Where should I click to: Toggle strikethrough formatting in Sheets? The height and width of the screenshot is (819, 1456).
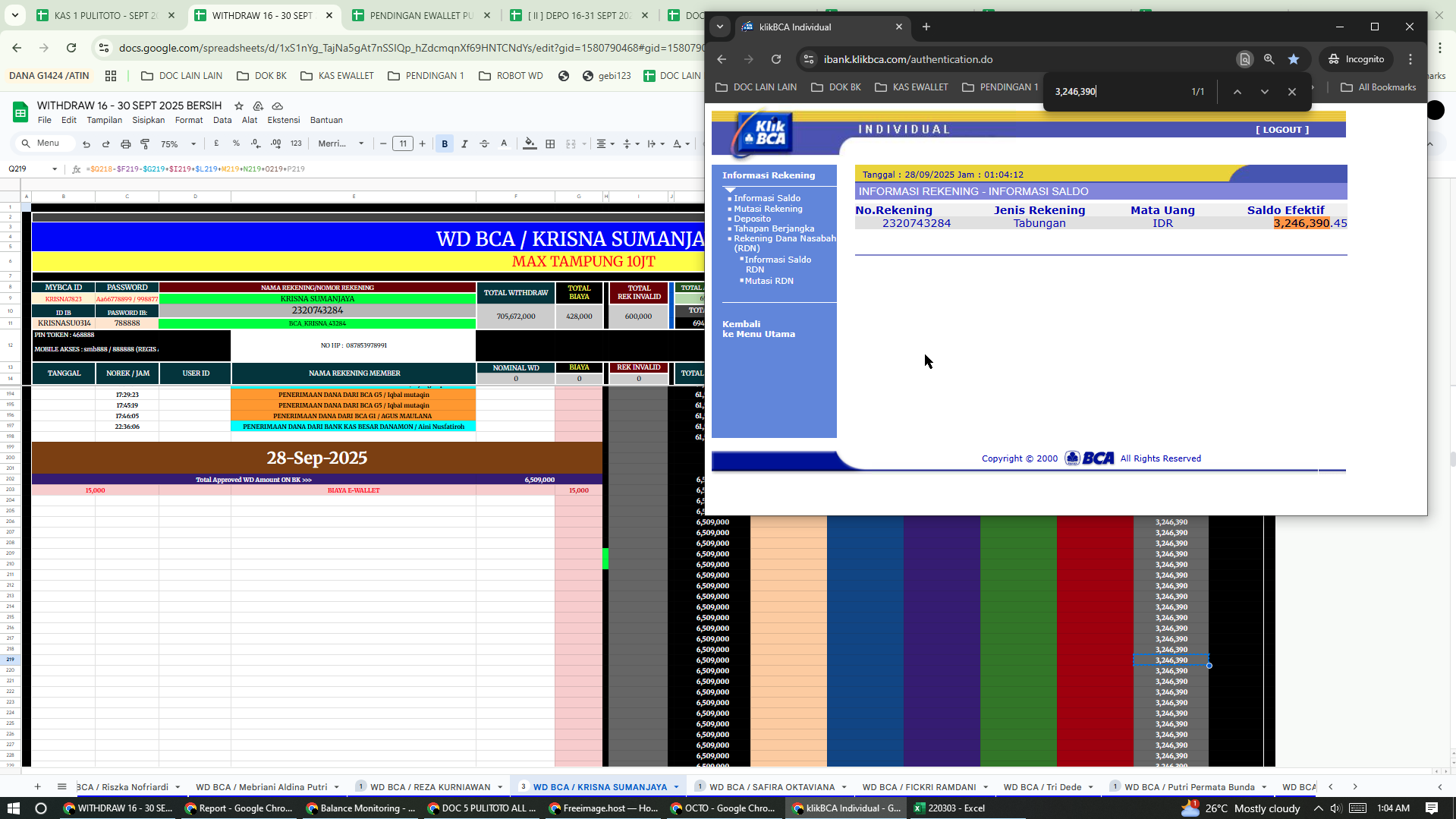pyautogui.click(x=484, y=143)
